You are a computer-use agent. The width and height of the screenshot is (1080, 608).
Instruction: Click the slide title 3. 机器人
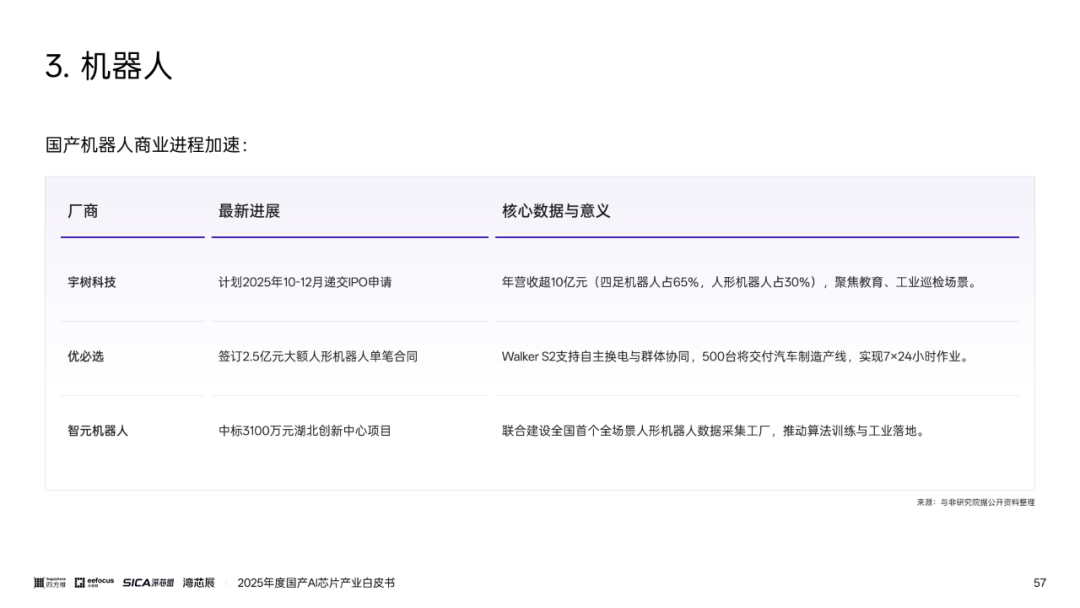(x=108, y=67)
